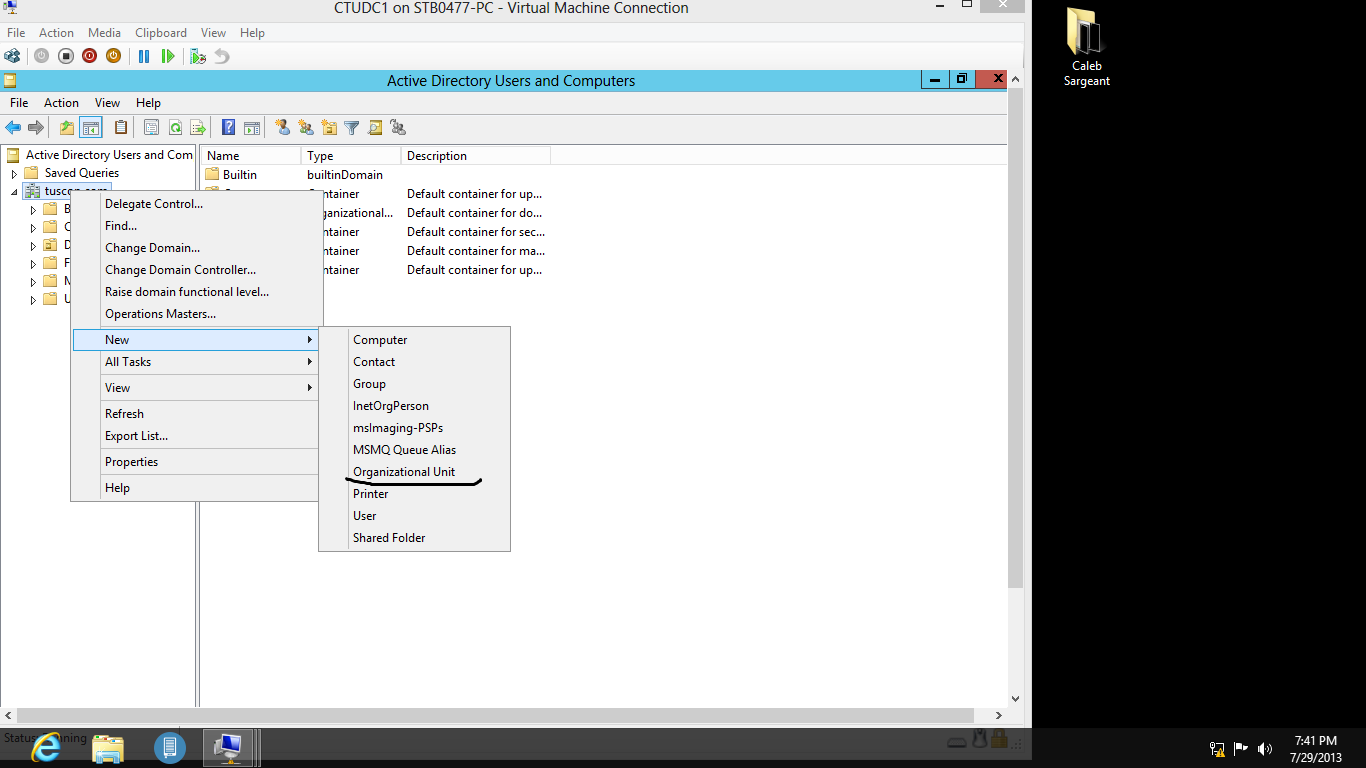Click the Find objects magnifier icon
1366x768 pixels.
tap(375, 127)
